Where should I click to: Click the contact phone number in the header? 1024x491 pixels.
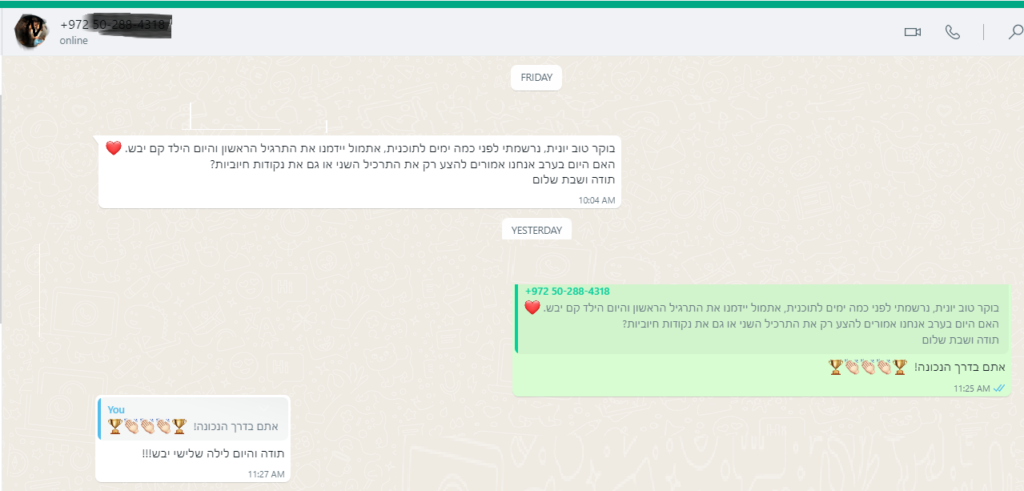click(x=116, y=25)
